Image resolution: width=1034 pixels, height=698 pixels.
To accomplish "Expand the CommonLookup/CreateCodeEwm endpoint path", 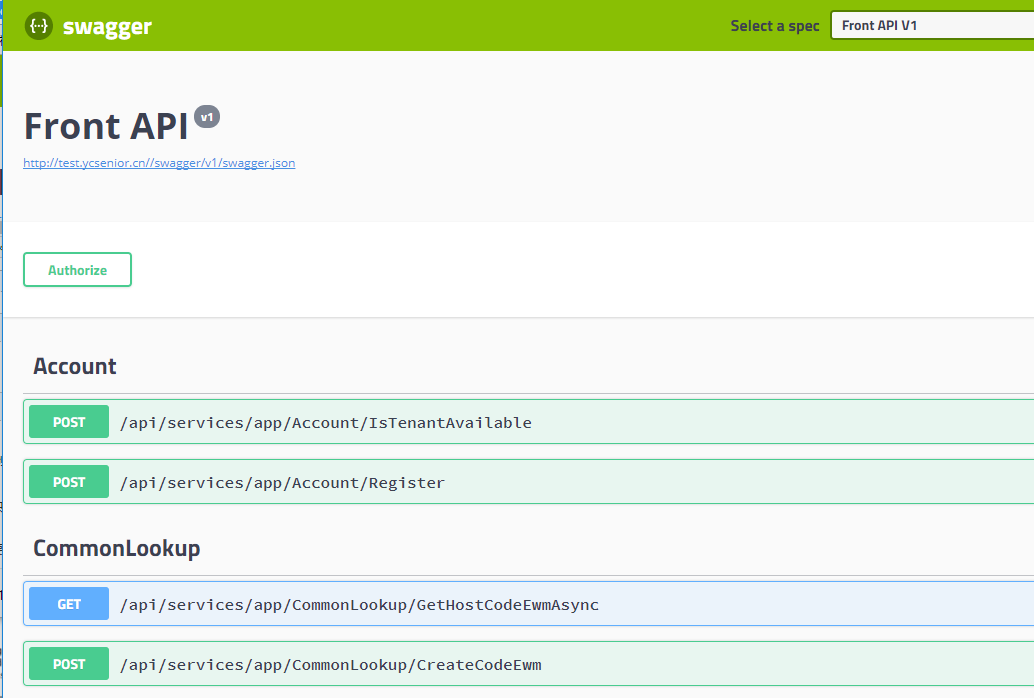I will (330, 664).
